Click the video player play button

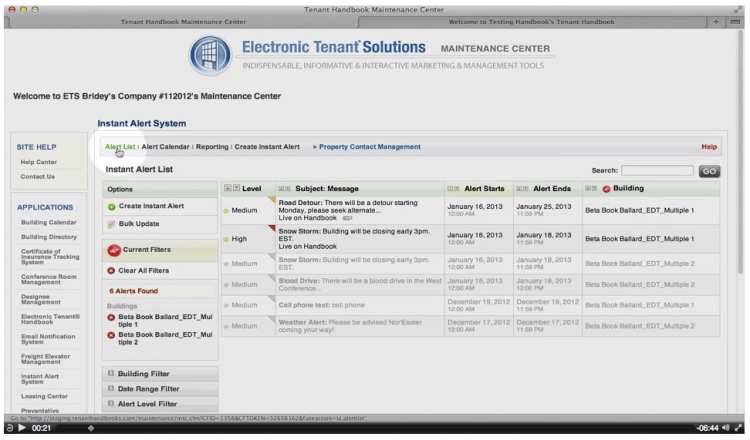pos(20,428)
